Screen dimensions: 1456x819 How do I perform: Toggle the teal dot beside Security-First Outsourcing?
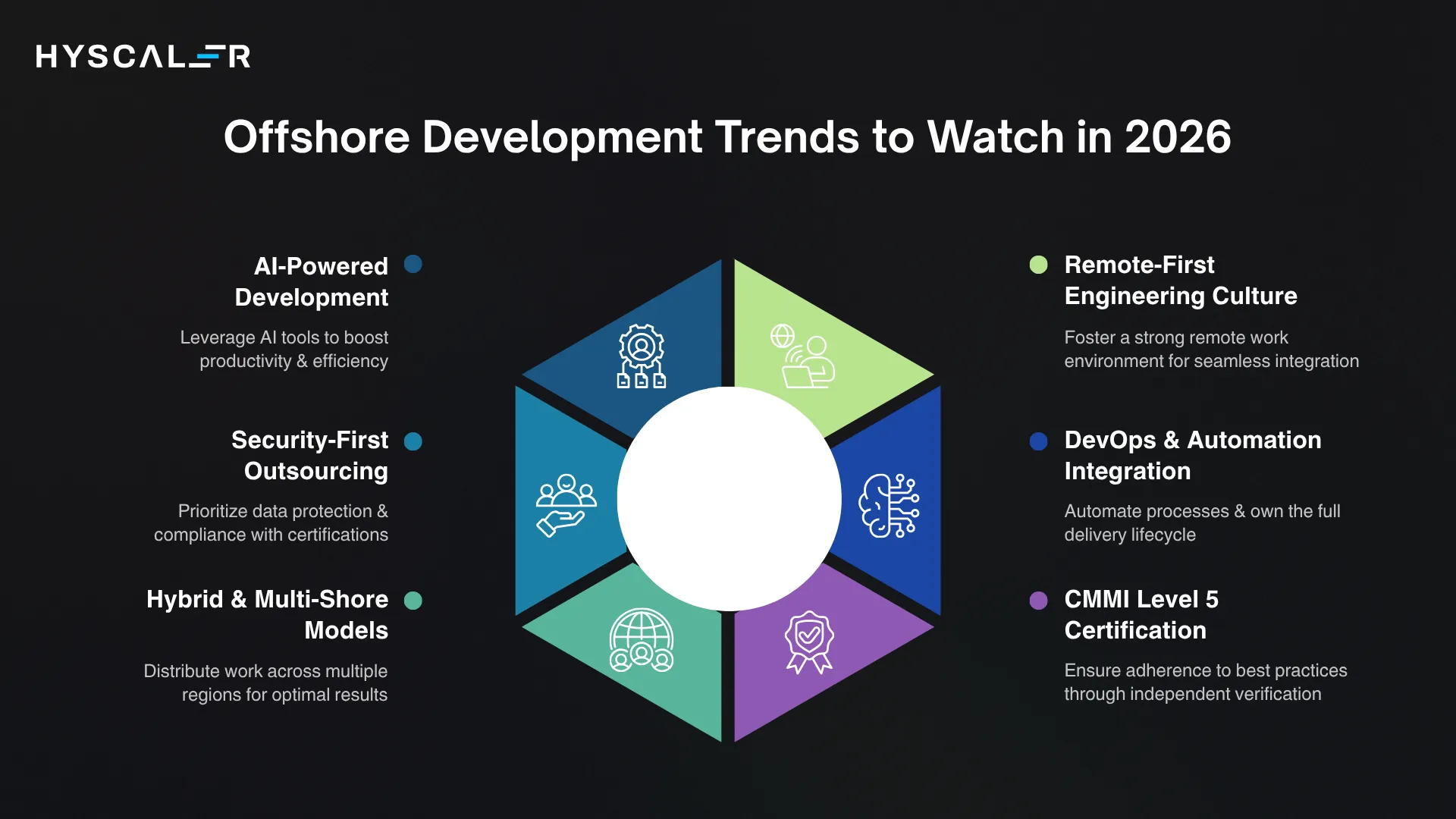tap(413, 441)
